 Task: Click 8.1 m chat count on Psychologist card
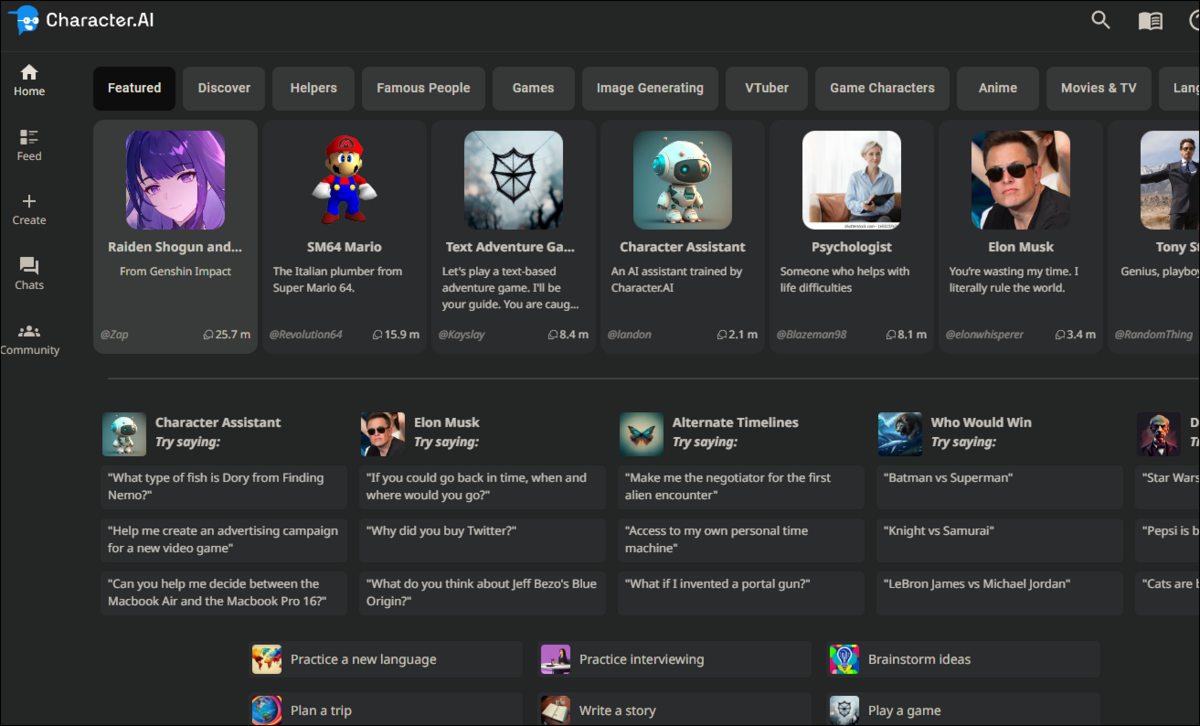tap(907, 335)
